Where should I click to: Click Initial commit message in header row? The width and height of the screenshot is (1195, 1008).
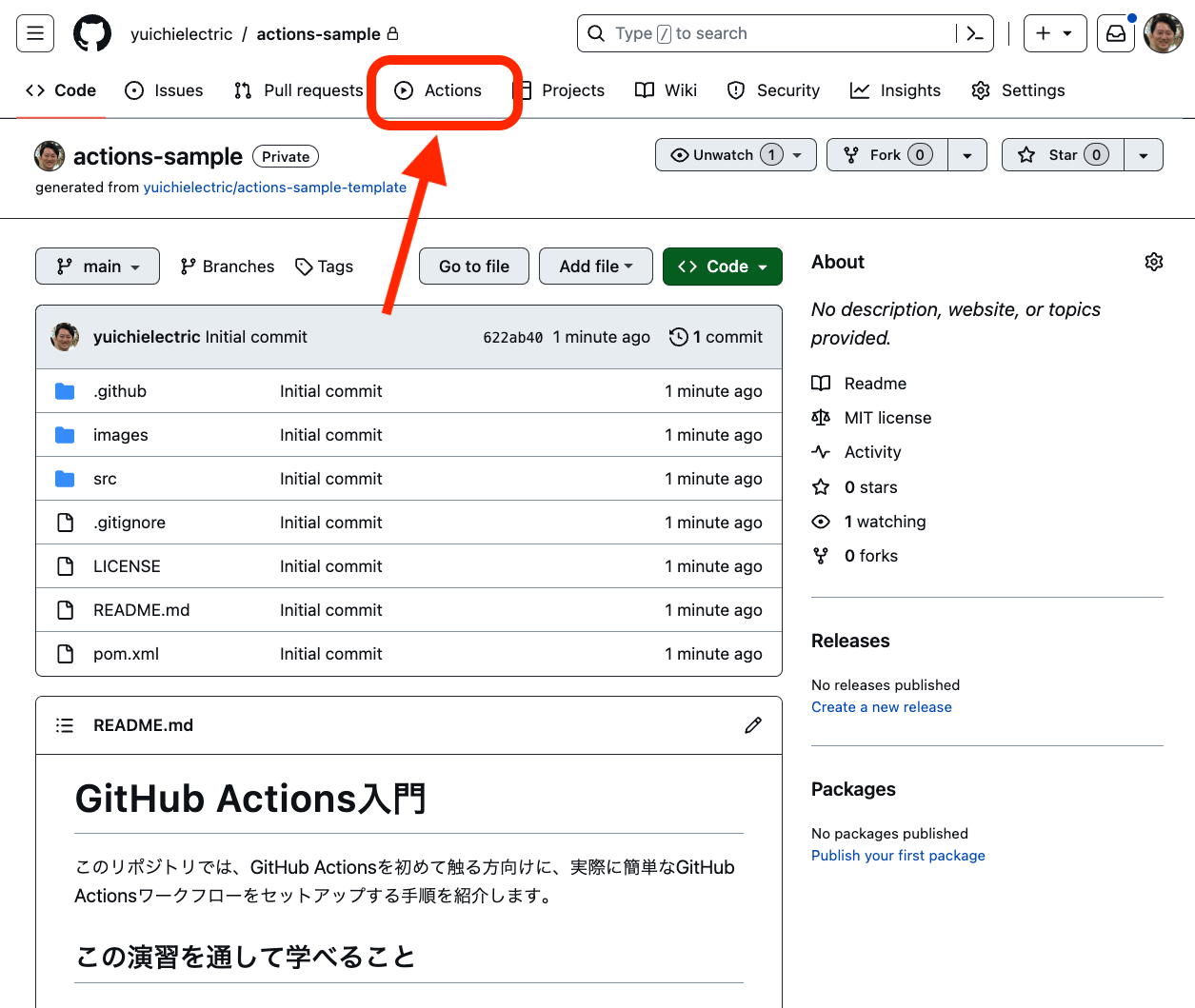256,337
